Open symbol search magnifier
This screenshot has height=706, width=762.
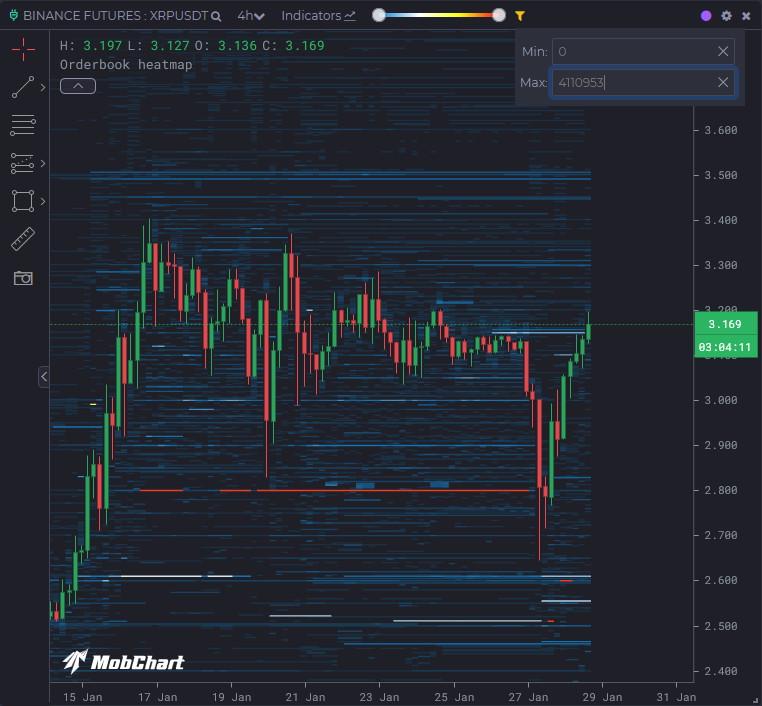pos(216,17)
